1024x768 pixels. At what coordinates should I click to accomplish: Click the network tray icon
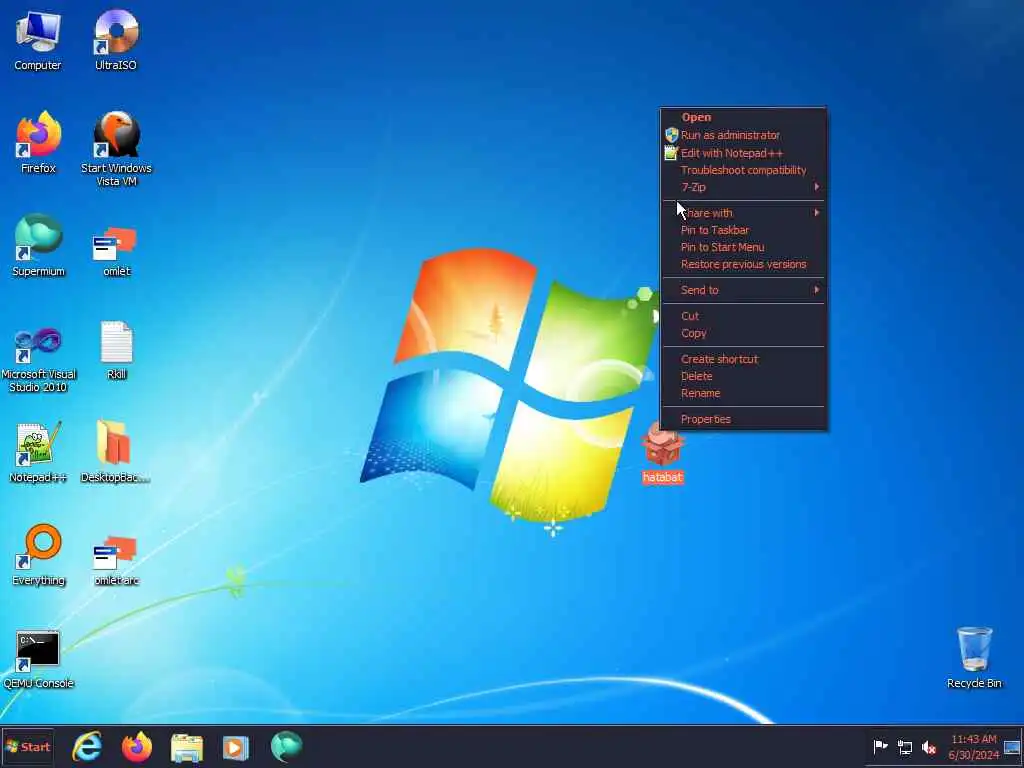[x=904, y=747]
